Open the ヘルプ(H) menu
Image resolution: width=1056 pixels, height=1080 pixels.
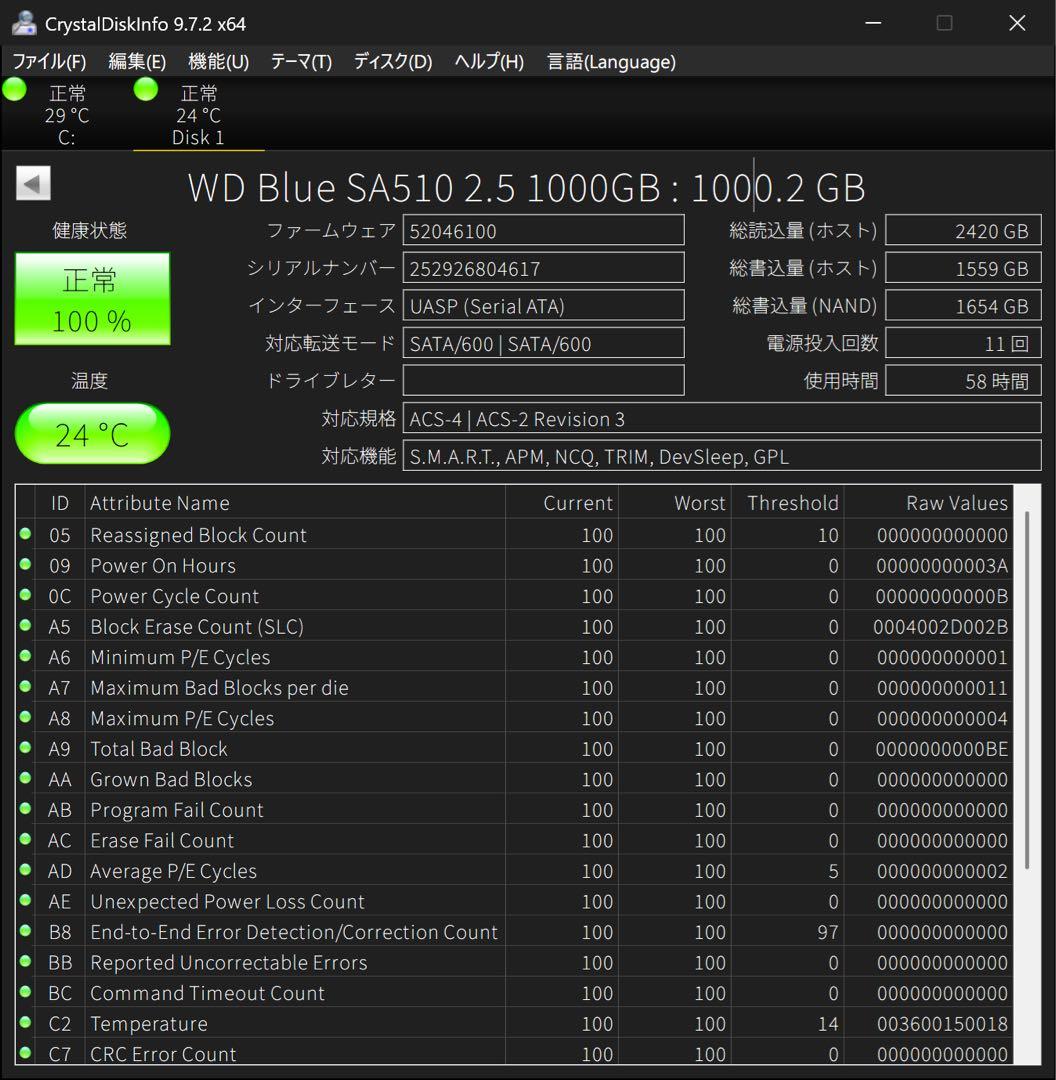coord(486,61)
